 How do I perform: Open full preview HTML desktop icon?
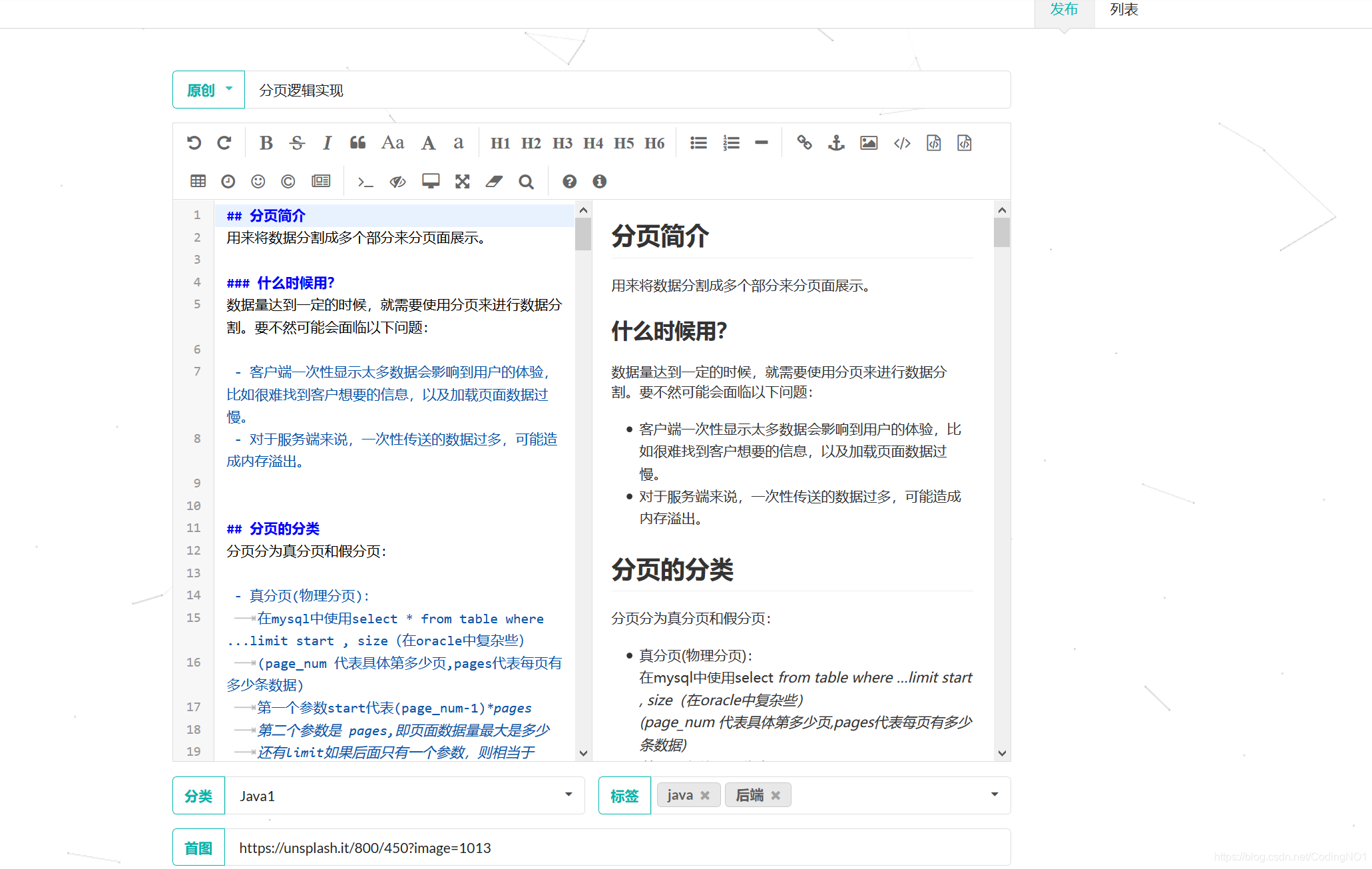pyautogui.click(x=431, y=181)
